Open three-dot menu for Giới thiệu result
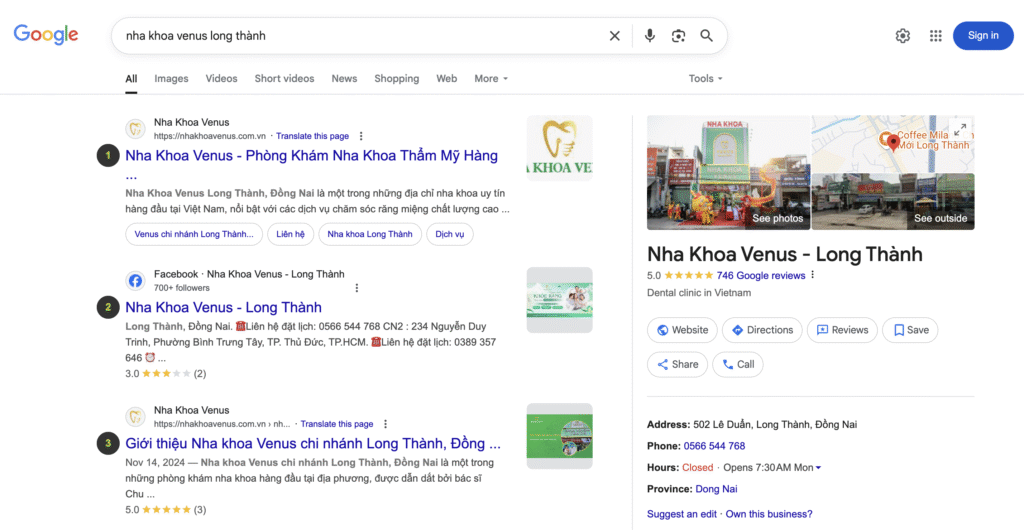The image size is (1024, 530). 385,424
